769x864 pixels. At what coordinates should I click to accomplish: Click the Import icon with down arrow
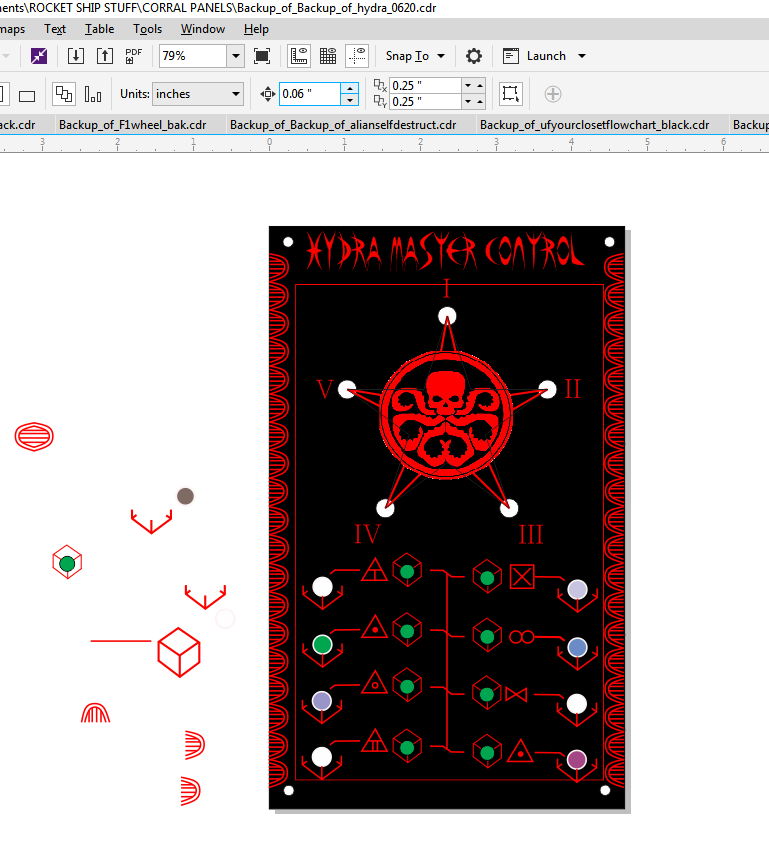[76, 56]
